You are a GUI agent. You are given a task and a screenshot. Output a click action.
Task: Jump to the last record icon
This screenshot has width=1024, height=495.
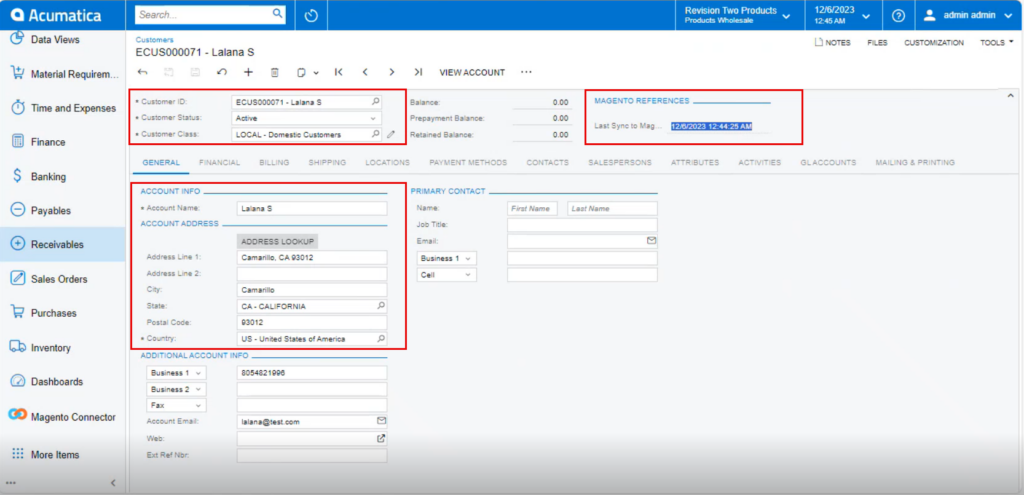418,72
